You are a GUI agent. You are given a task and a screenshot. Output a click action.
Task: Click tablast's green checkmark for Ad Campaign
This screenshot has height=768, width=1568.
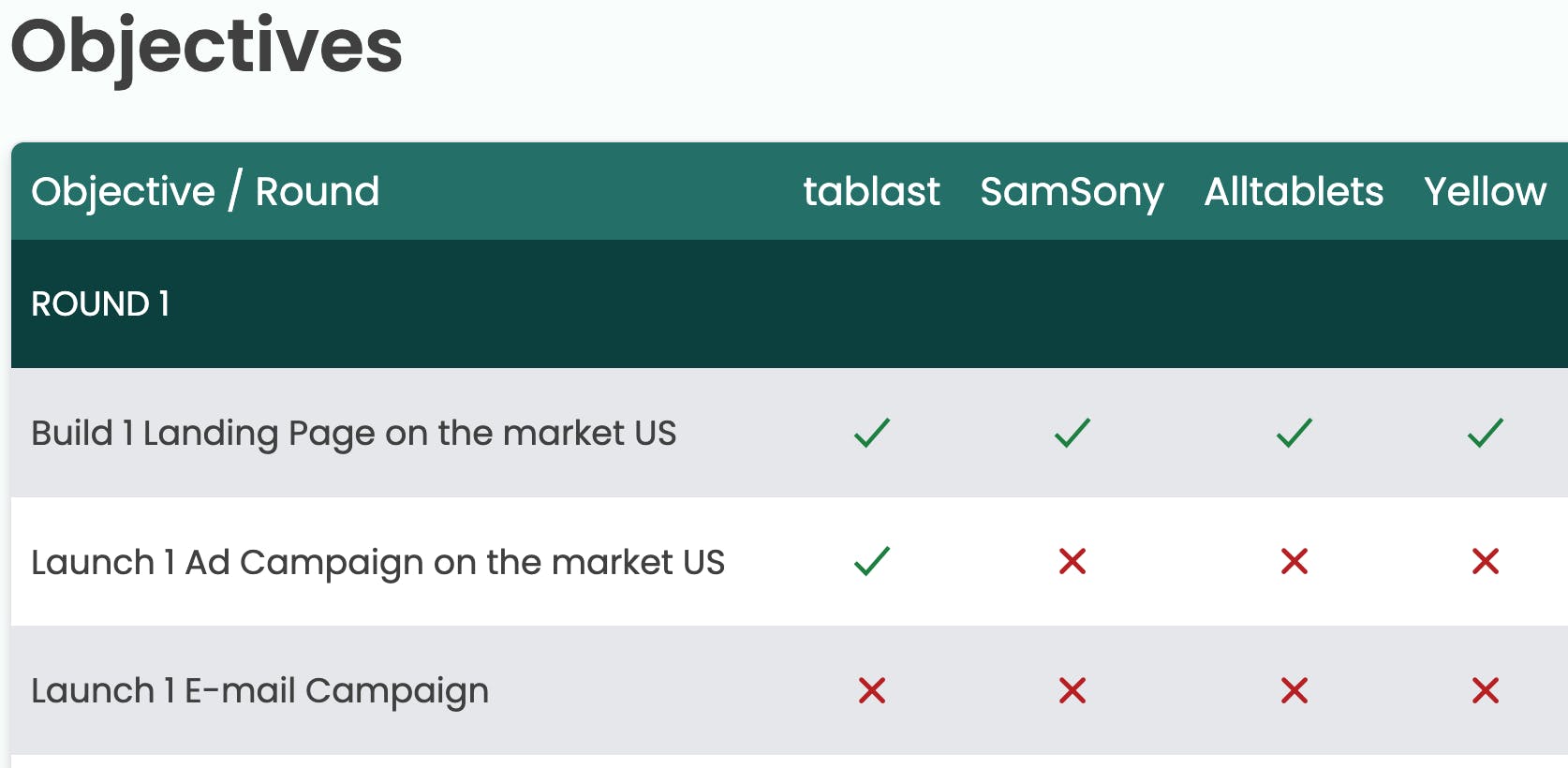871,561
